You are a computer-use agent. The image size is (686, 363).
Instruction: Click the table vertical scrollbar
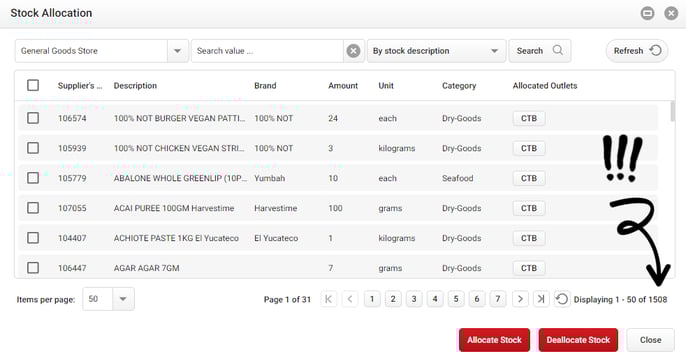(672, 112)
